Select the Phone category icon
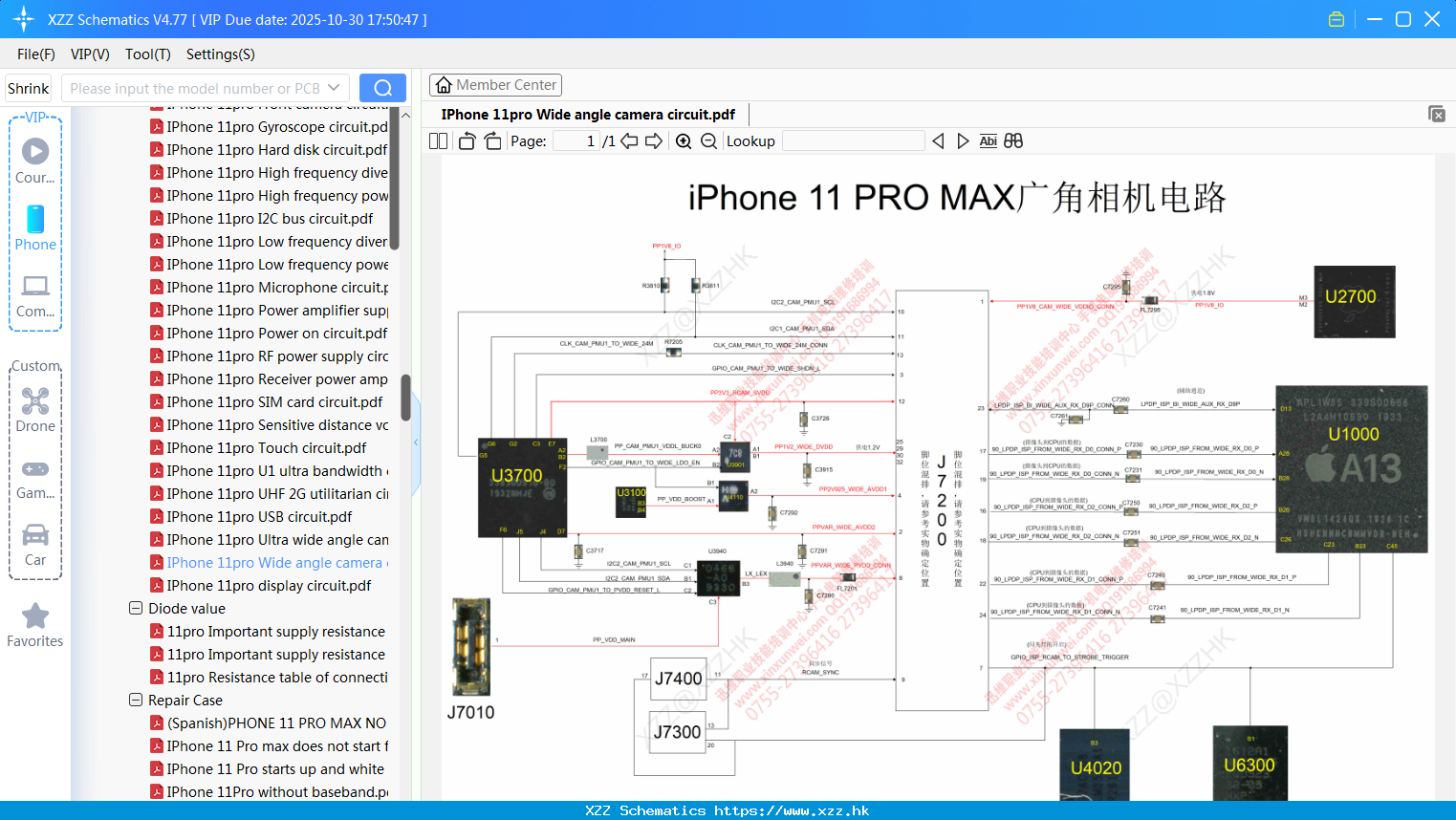The width and height of the screenshot is (1456, 820). 35,227
